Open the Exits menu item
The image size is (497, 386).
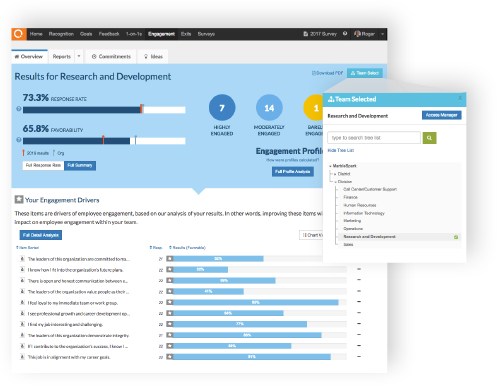click(x=186, y=34)
